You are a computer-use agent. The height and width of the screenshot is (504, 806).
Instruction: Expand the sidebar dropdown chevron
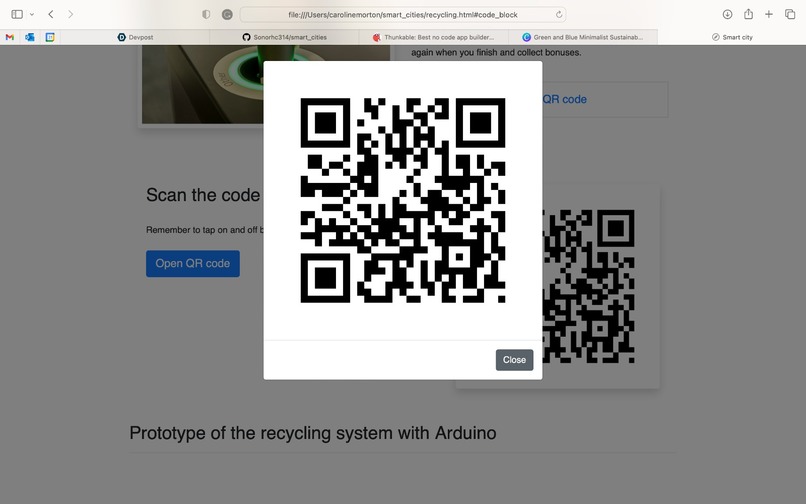point(32,14)
